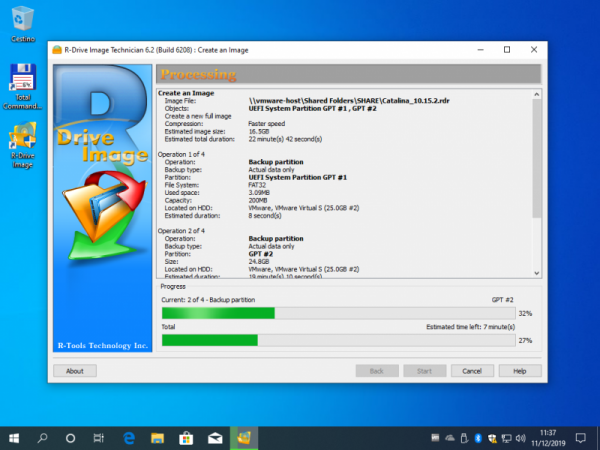600x450 pixels.
Task: Launch Microsoft Edge from taskbar
Action: coord(129,438)
